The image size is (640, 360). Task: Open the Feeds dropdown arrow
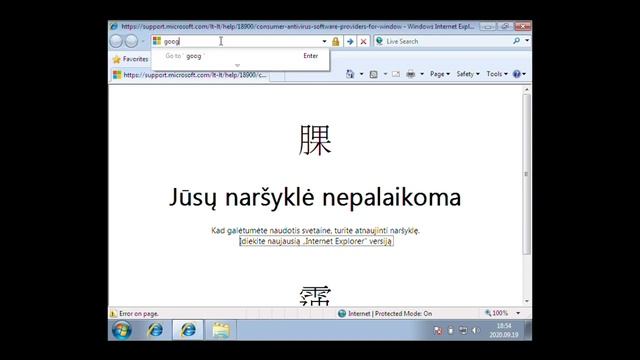click(385, 74)
